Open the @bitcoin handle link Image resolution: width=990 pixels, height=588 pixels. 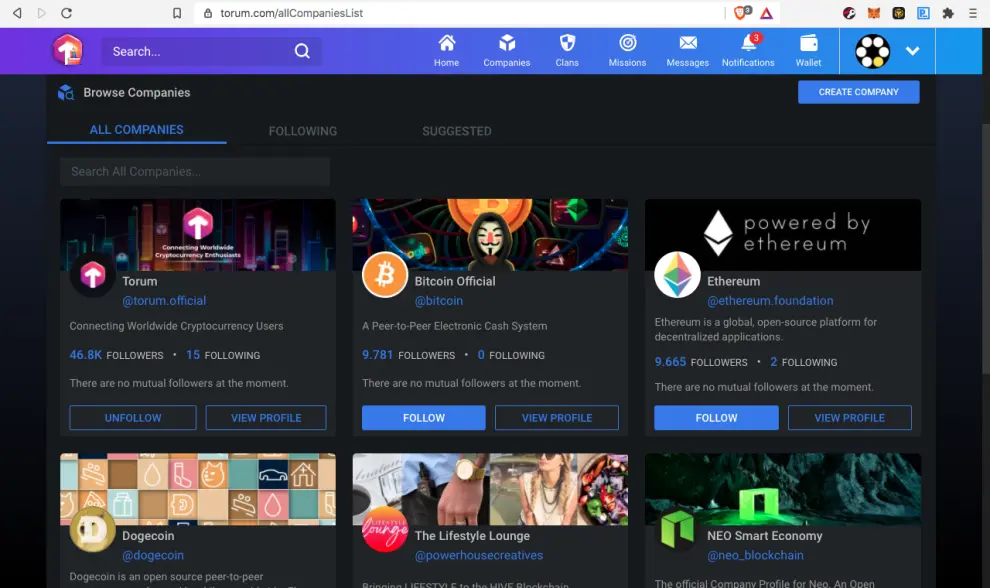439,301
